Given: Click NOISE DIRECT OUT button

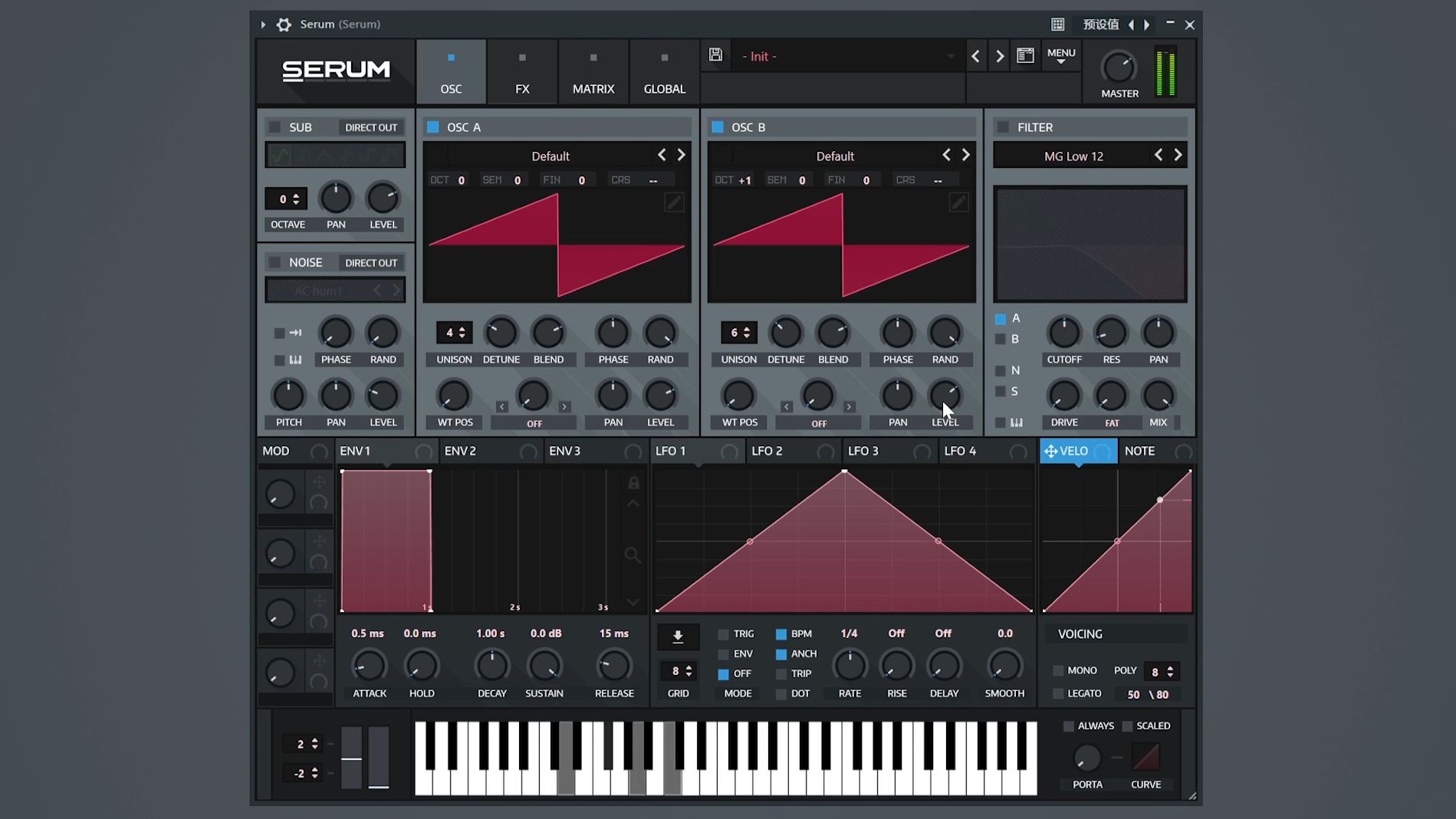Looking at the screenshot, I should tap(371, 262).
